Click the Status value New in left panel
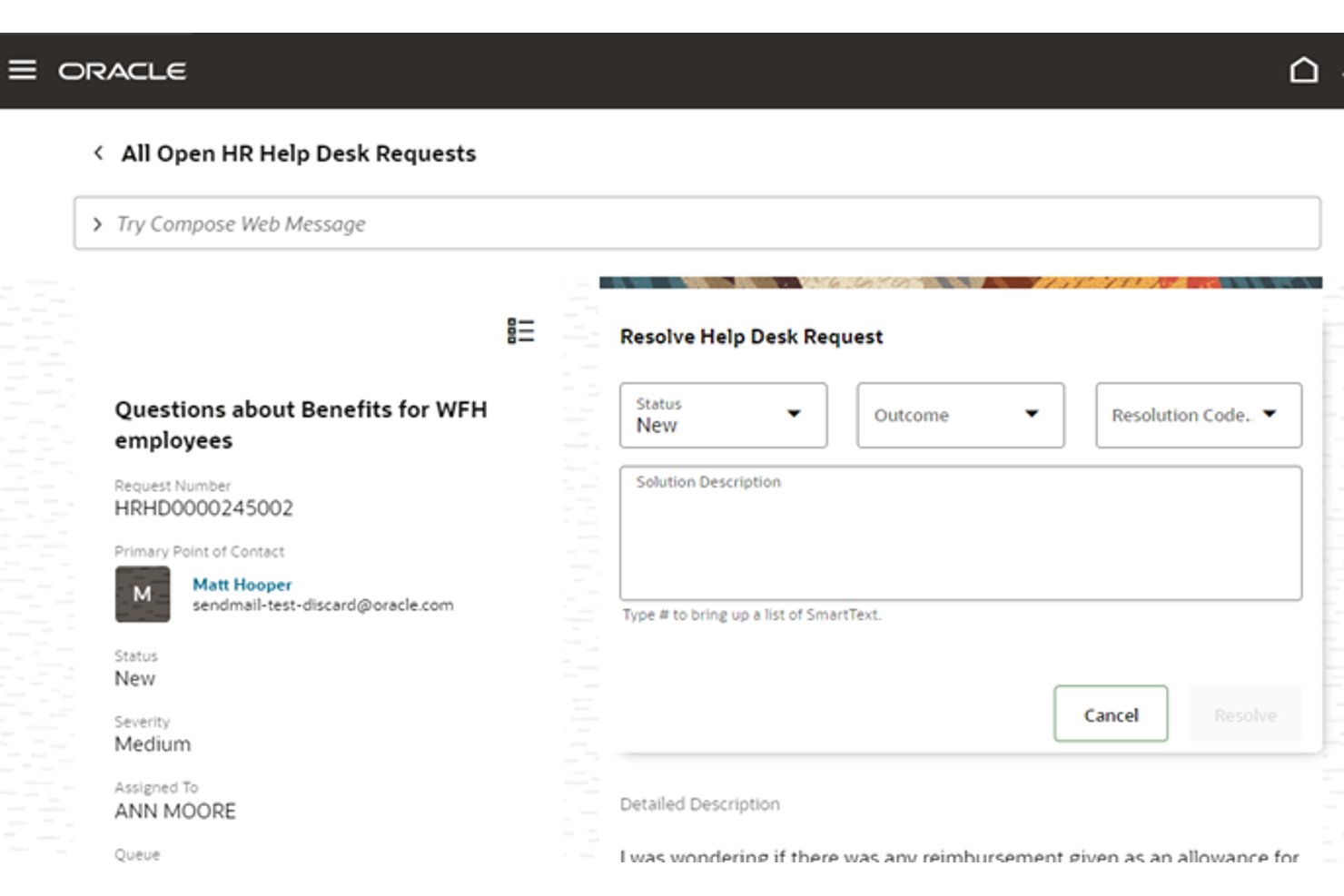The height and width of the screenshot is (896, 1344). coord(134,678)
